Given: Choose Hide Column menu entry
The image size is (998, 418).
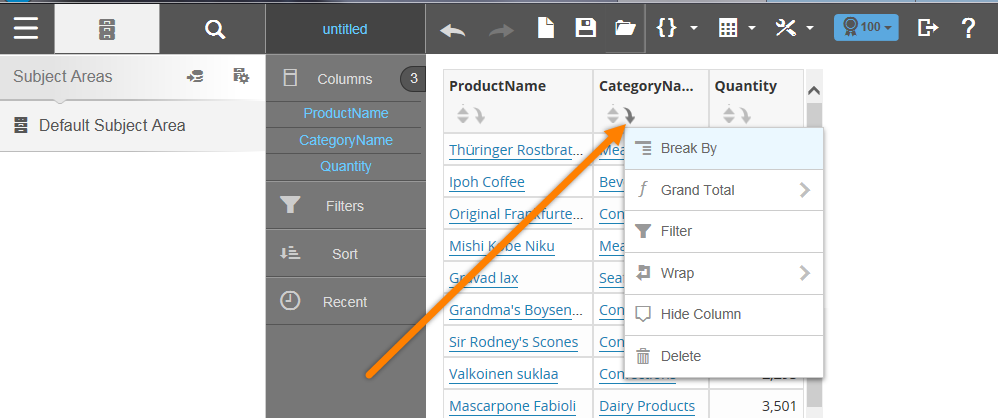Looking at the screenshot, I should 700,314.
